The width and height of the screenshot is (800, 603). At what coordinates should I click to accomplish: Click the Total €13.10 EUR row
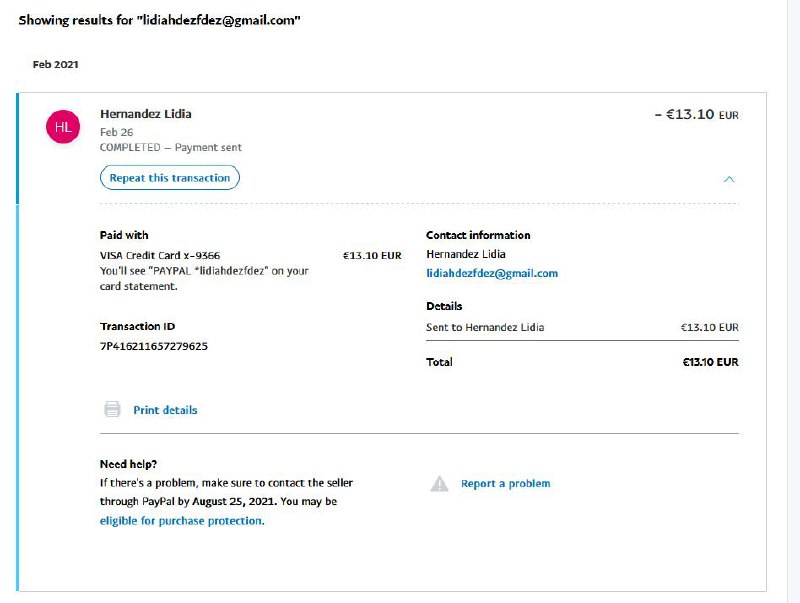pyautogui.click(x=582, y=362)
